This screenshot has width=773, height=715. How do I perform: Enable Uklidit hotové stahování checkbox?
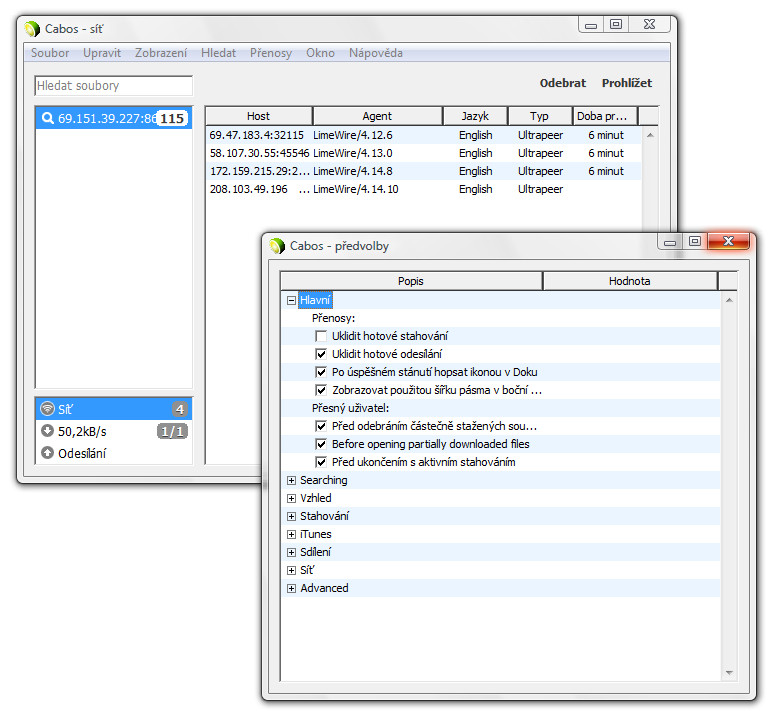point(321,336)
